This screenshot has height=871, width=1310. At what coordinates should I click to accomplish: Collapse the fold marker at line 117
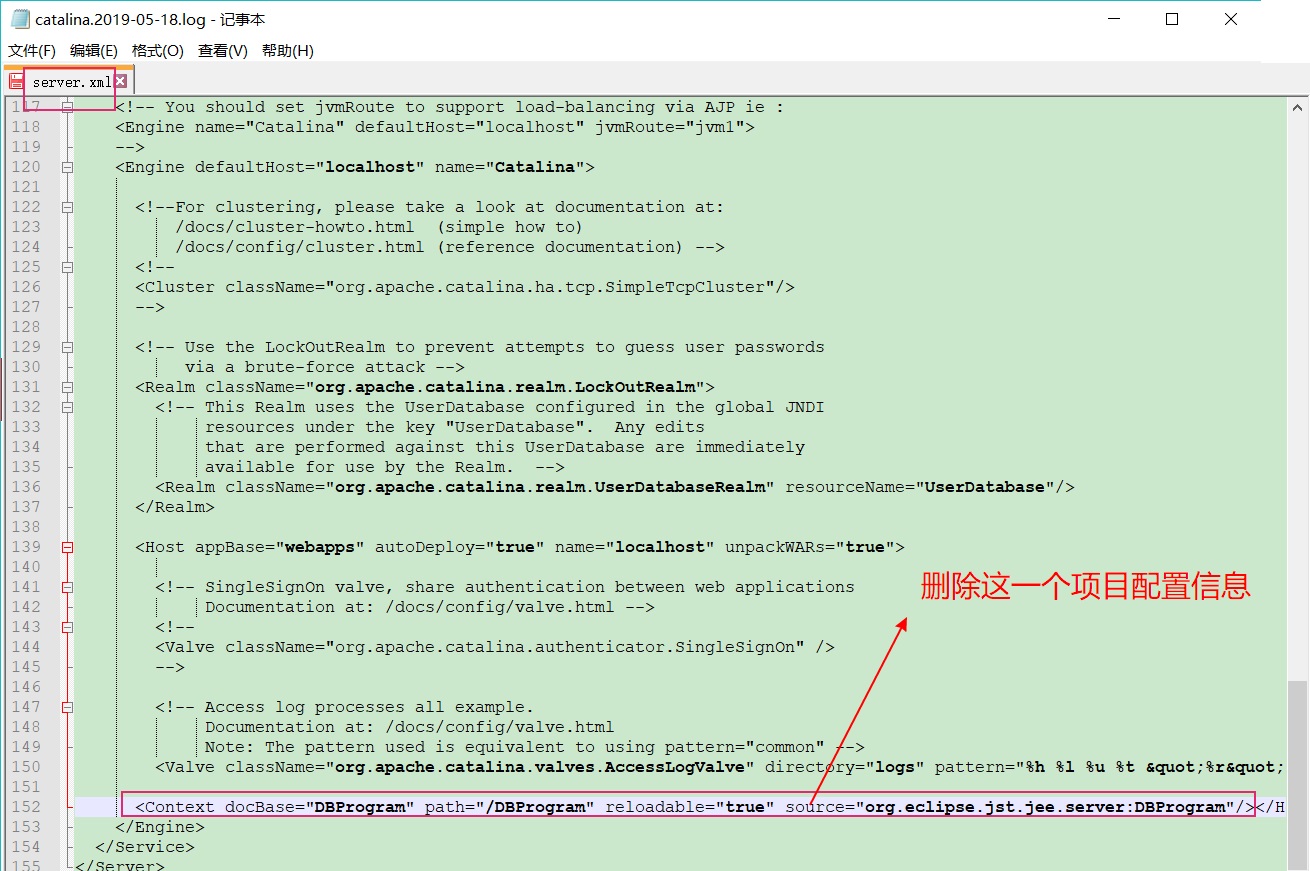click(x=67, y=107)
